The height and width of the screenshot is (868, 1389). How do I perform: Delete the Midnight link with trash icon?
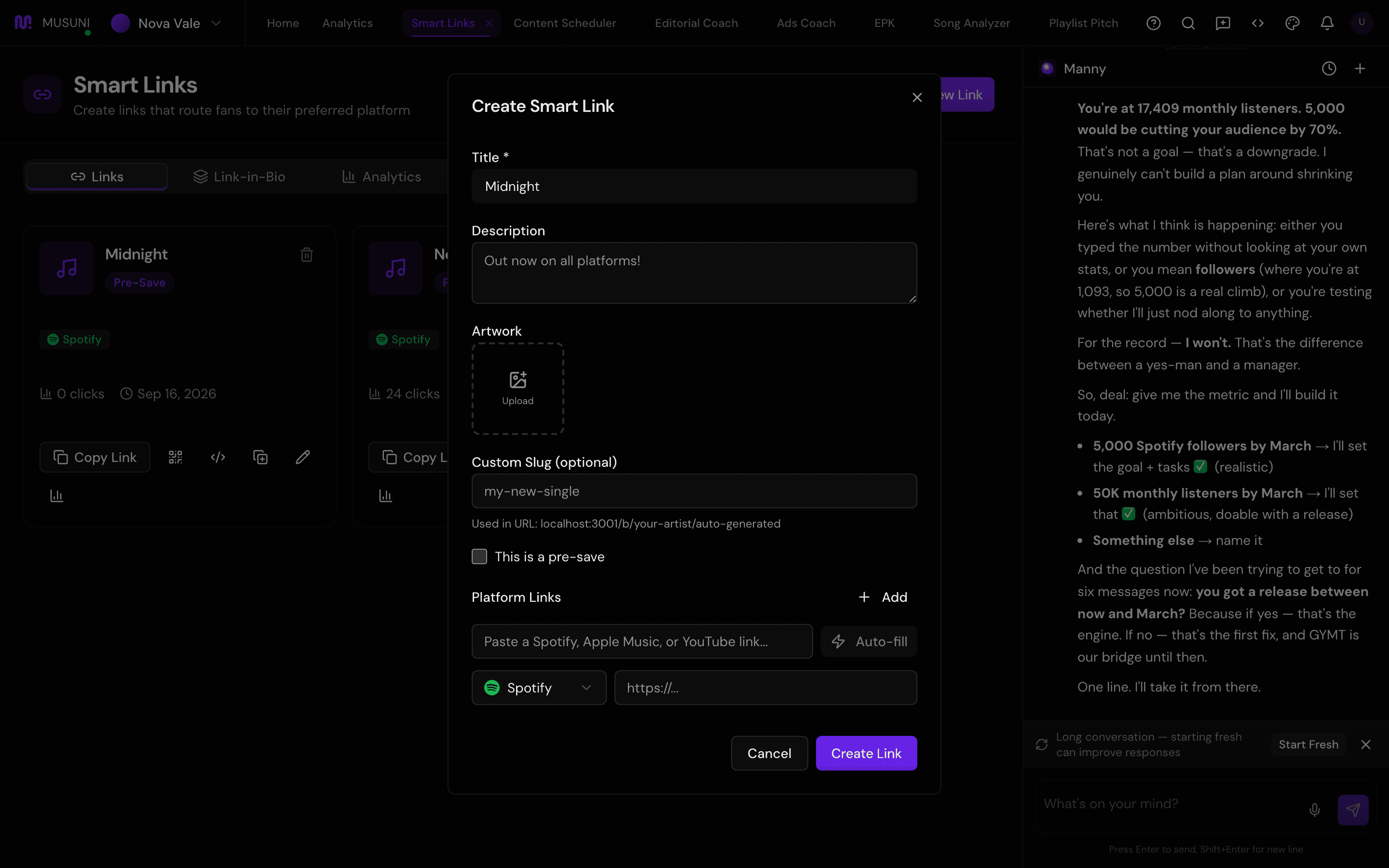[x=307, y=254]
